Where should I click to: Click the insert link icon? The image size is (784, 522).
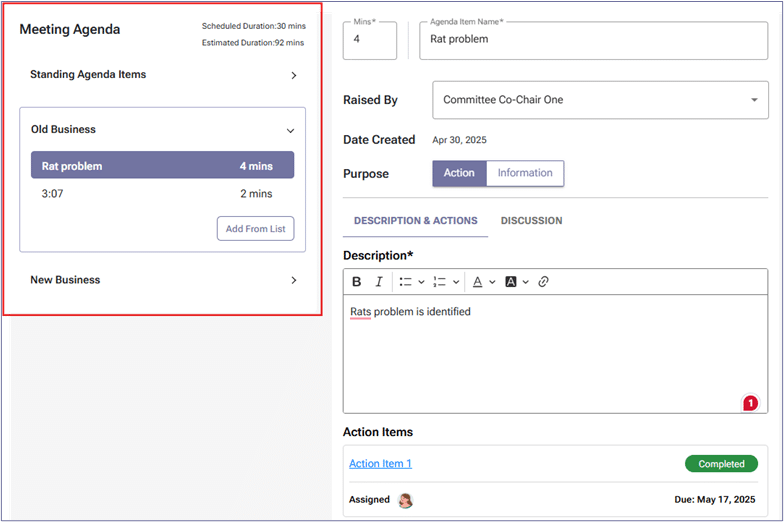[544, 282]
